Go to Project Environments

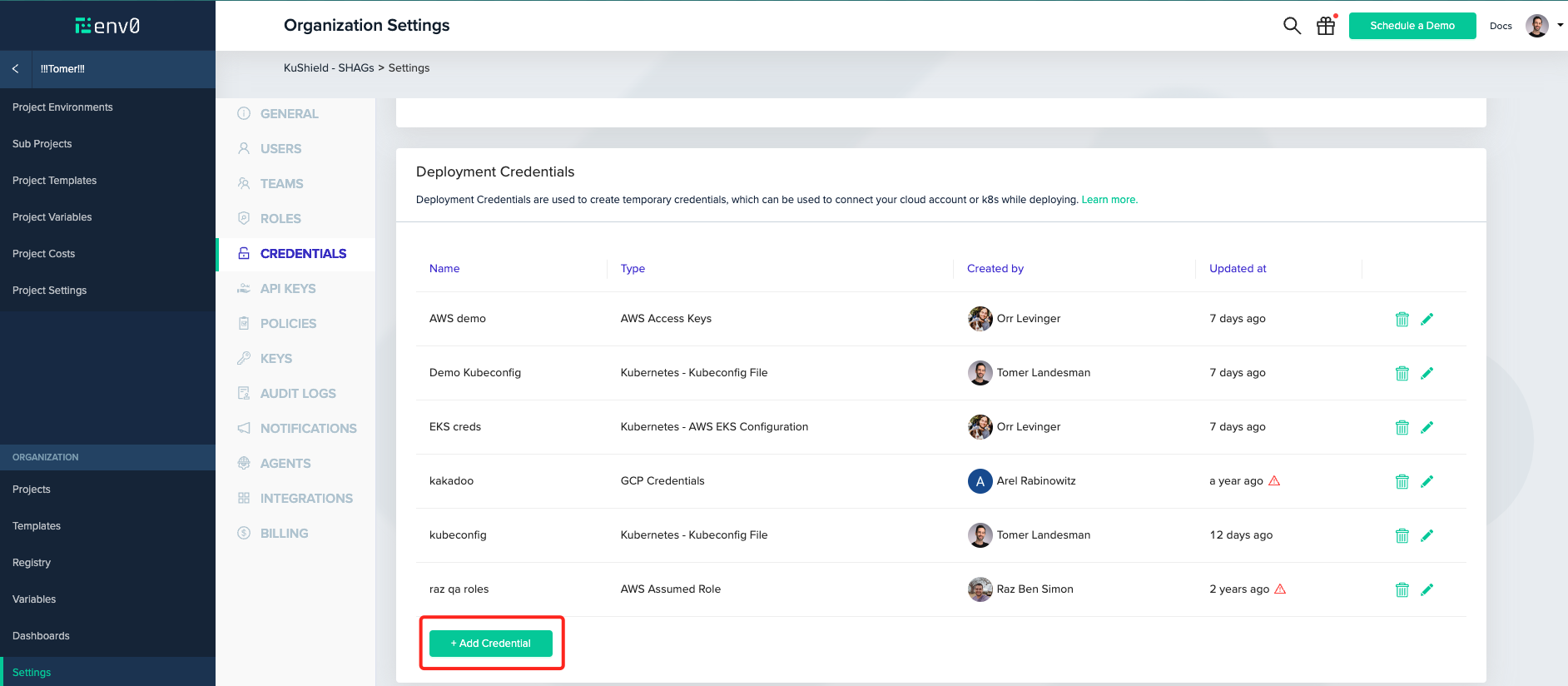tap(62, 107)
